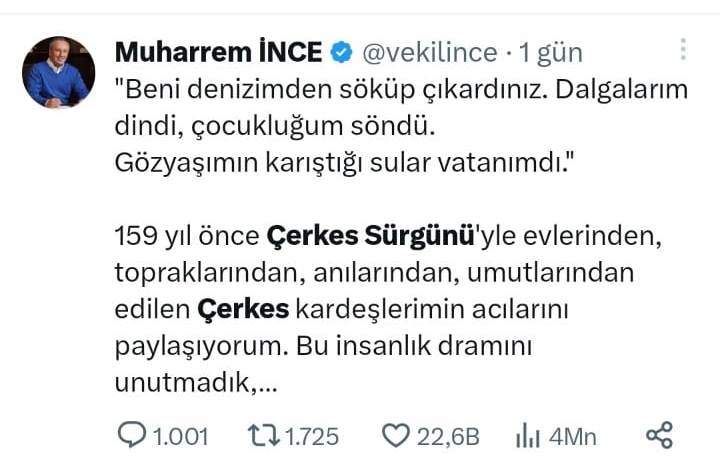
Task: Open the three-dot more options menu
Action: pyautogui.click(x=683, y=49)
